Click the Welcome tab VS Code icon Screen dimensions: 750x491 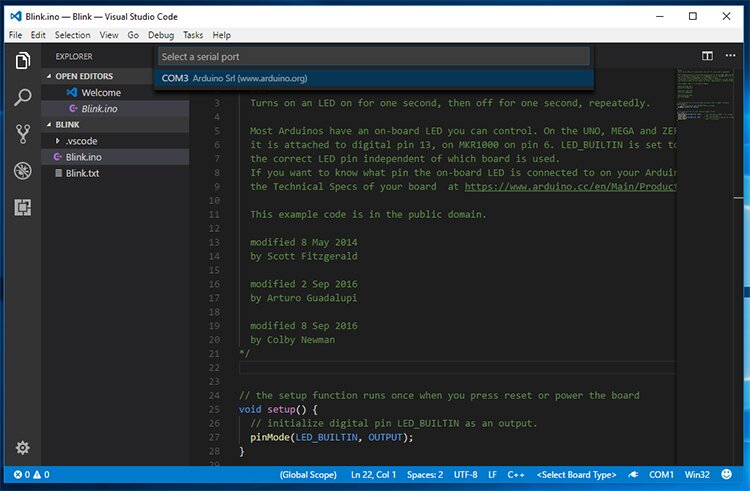pyautogui.click(x=72, y=92)
